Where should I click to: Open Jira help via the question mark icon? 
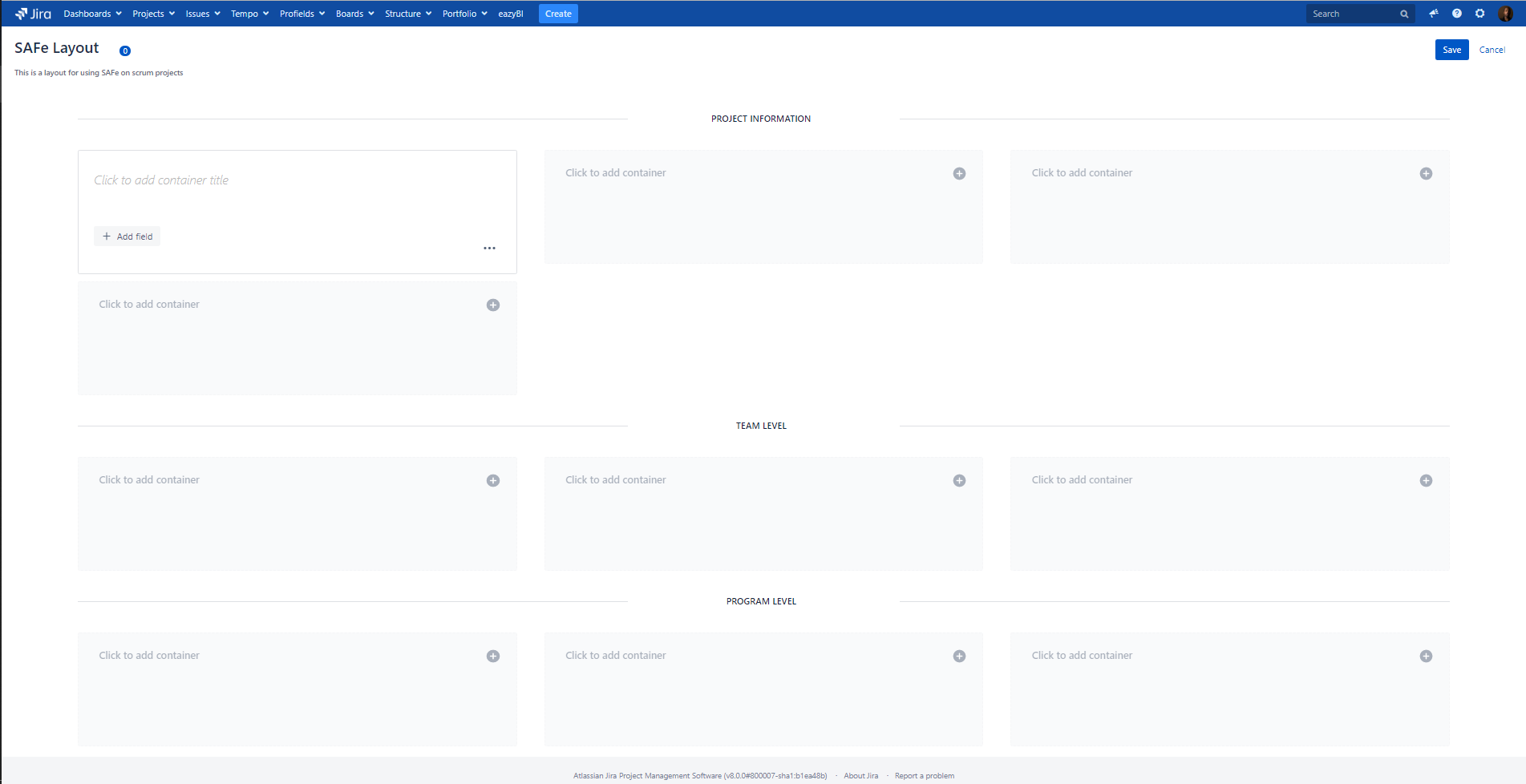tap(1456, 14)
